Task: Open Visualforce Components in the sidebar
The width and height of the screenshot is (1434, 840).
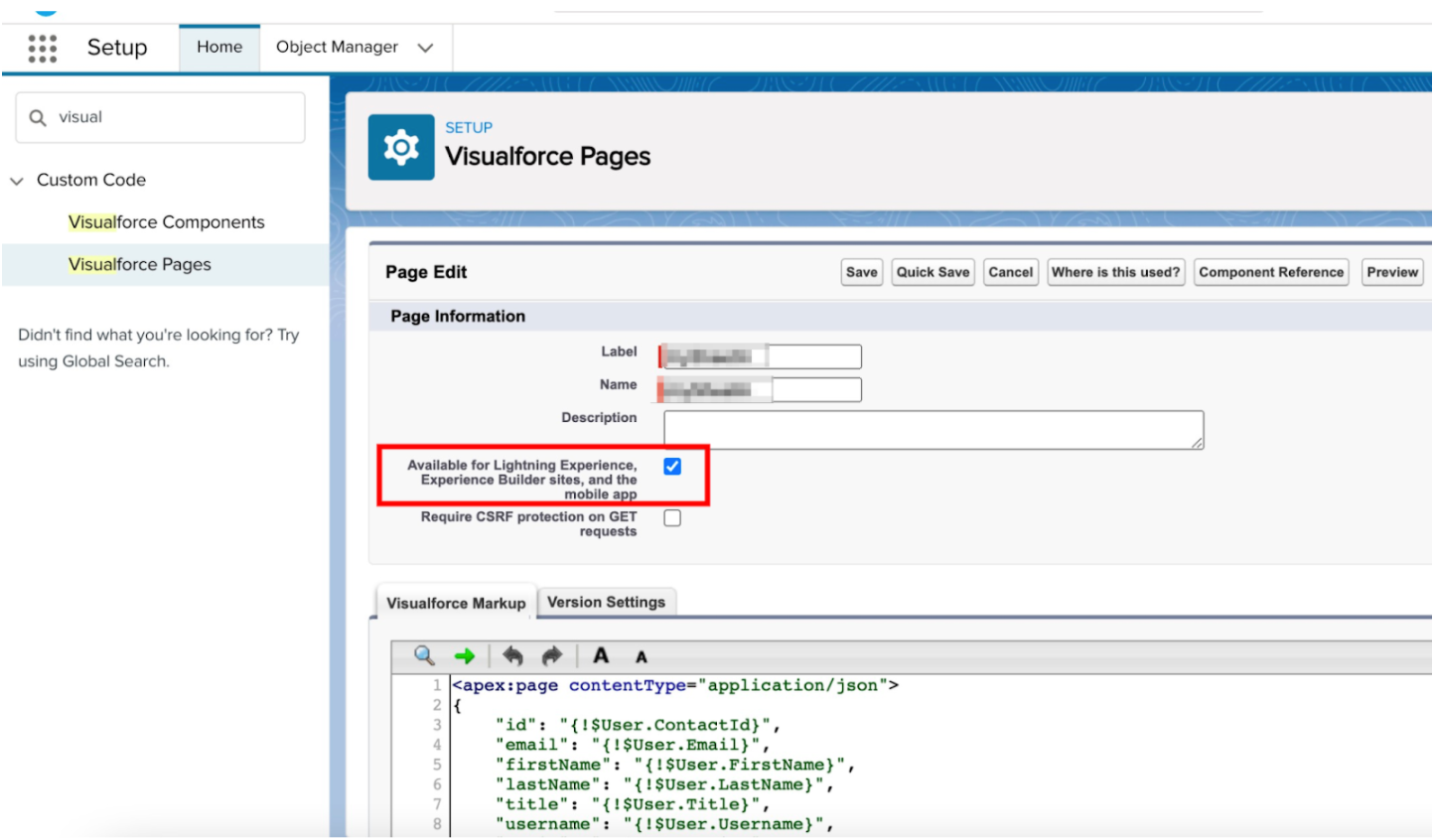Action: (167, 222)
